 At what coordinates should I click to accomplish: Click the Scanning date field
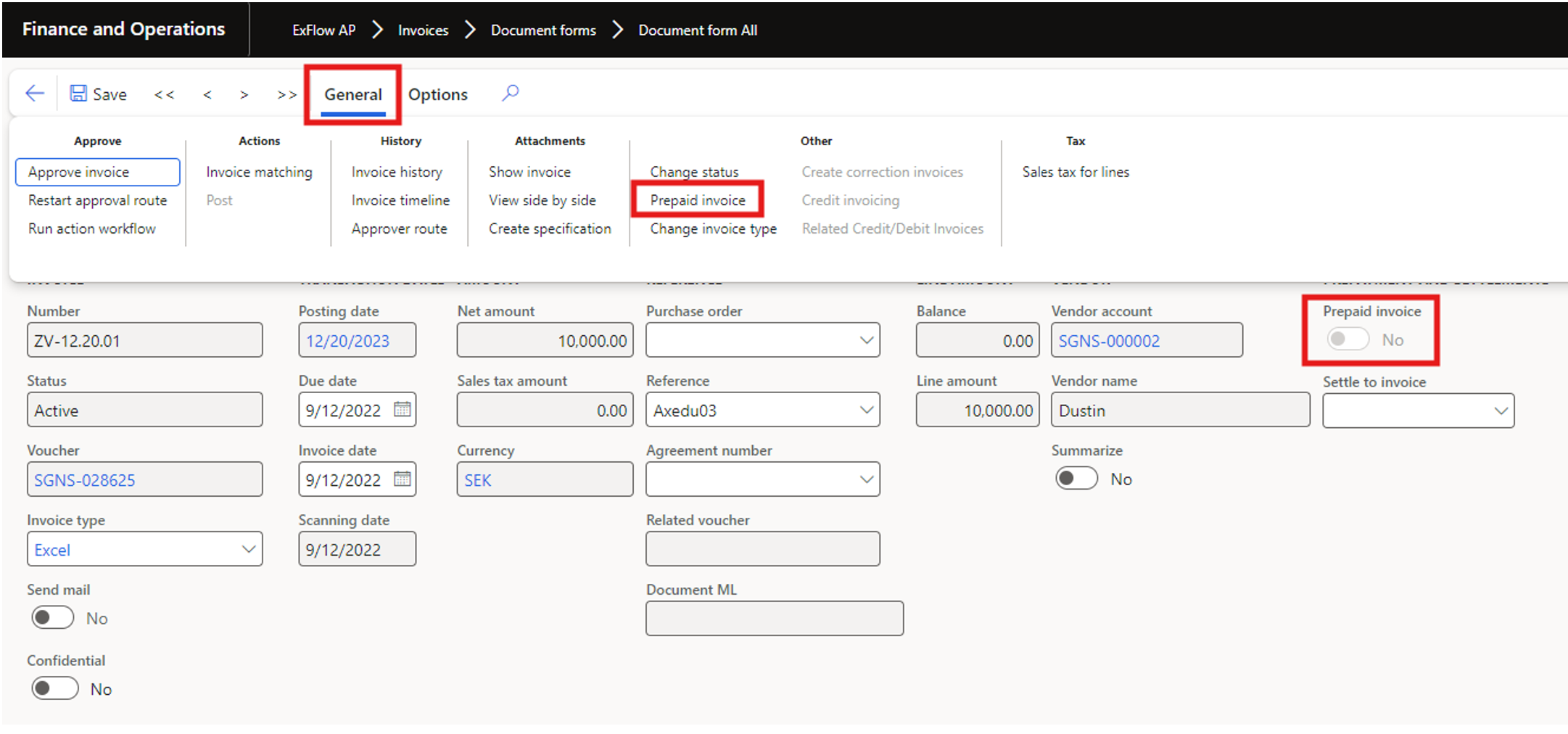(x=358, y=549)
